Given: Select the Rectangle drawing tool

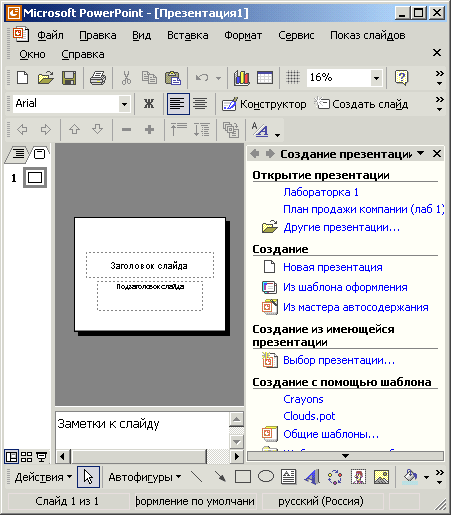Looking at the screenshot, I should pyautogui.click(x=243, y=477).
